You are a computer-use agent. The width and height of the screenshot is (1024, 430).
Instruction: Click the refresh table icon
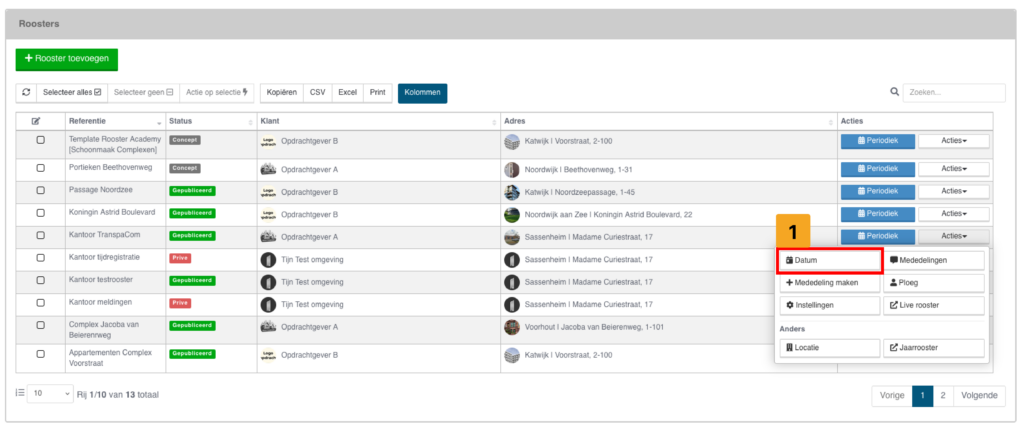coord(26,93)
